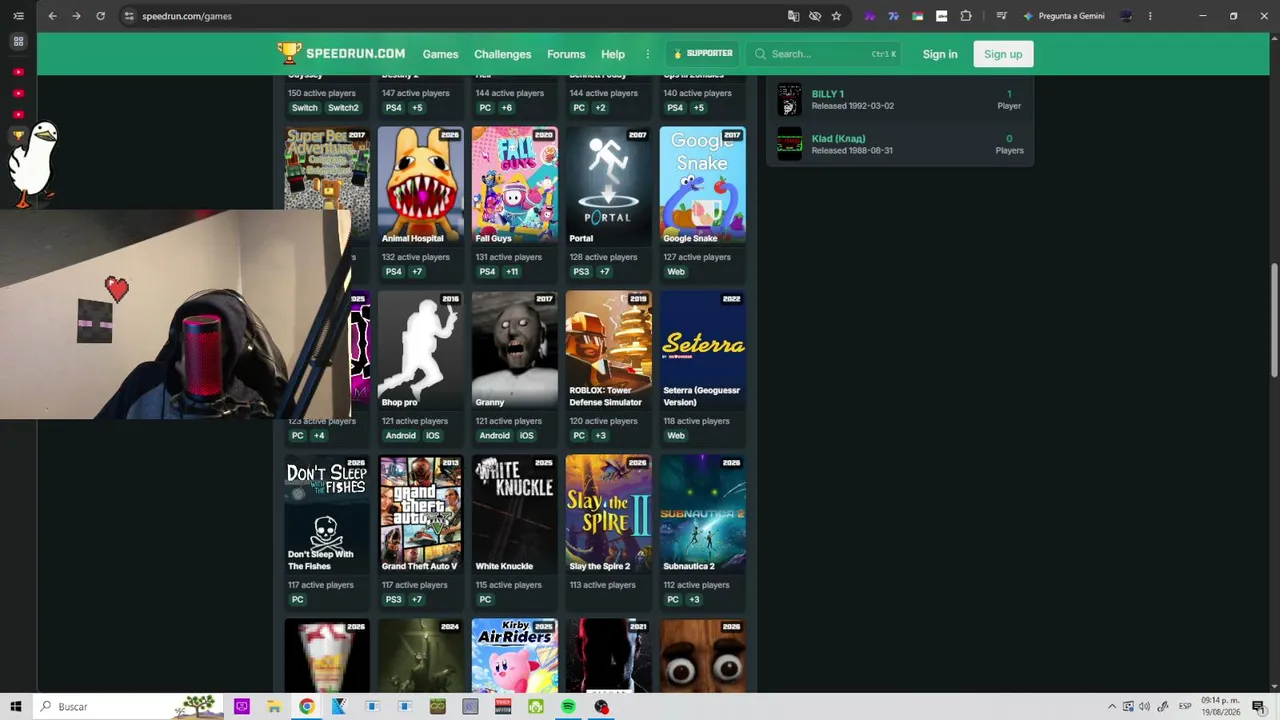The width and height of the screenshot is (1280, 720).
Task: Go back in browser history
Action: coord(52,16)
